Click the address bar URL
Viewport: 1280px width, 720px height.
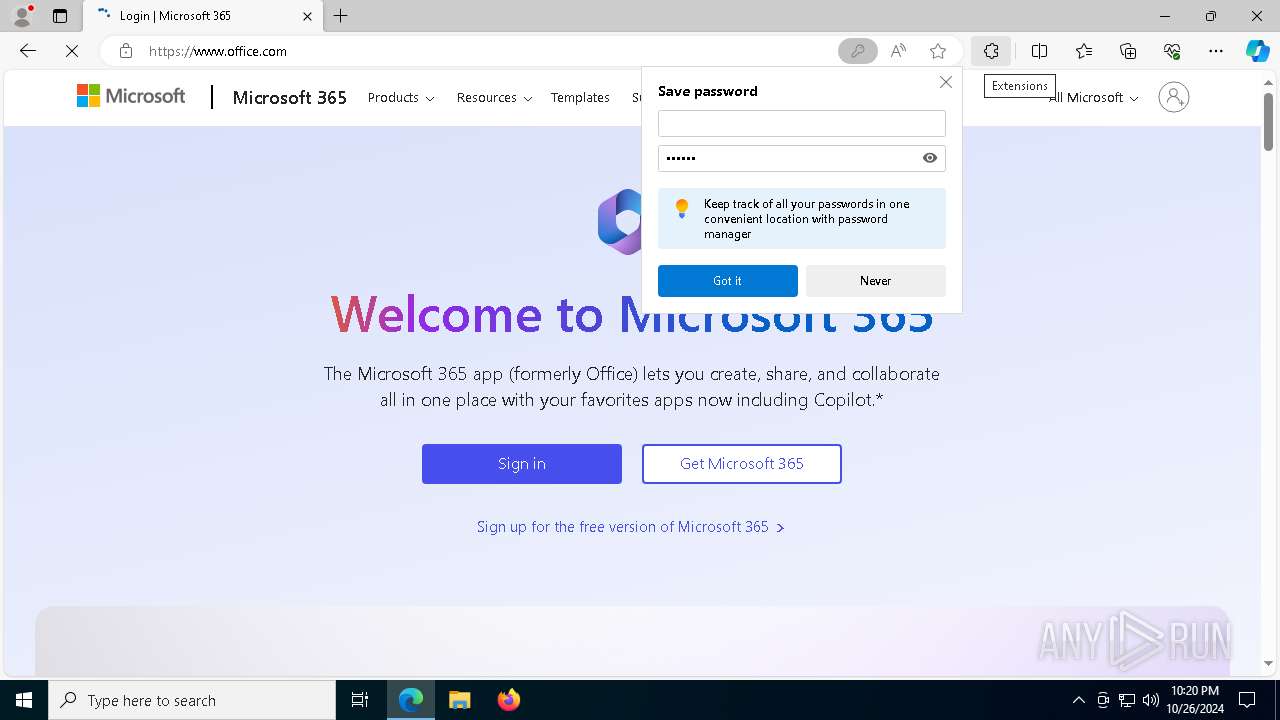click(218, 51)
